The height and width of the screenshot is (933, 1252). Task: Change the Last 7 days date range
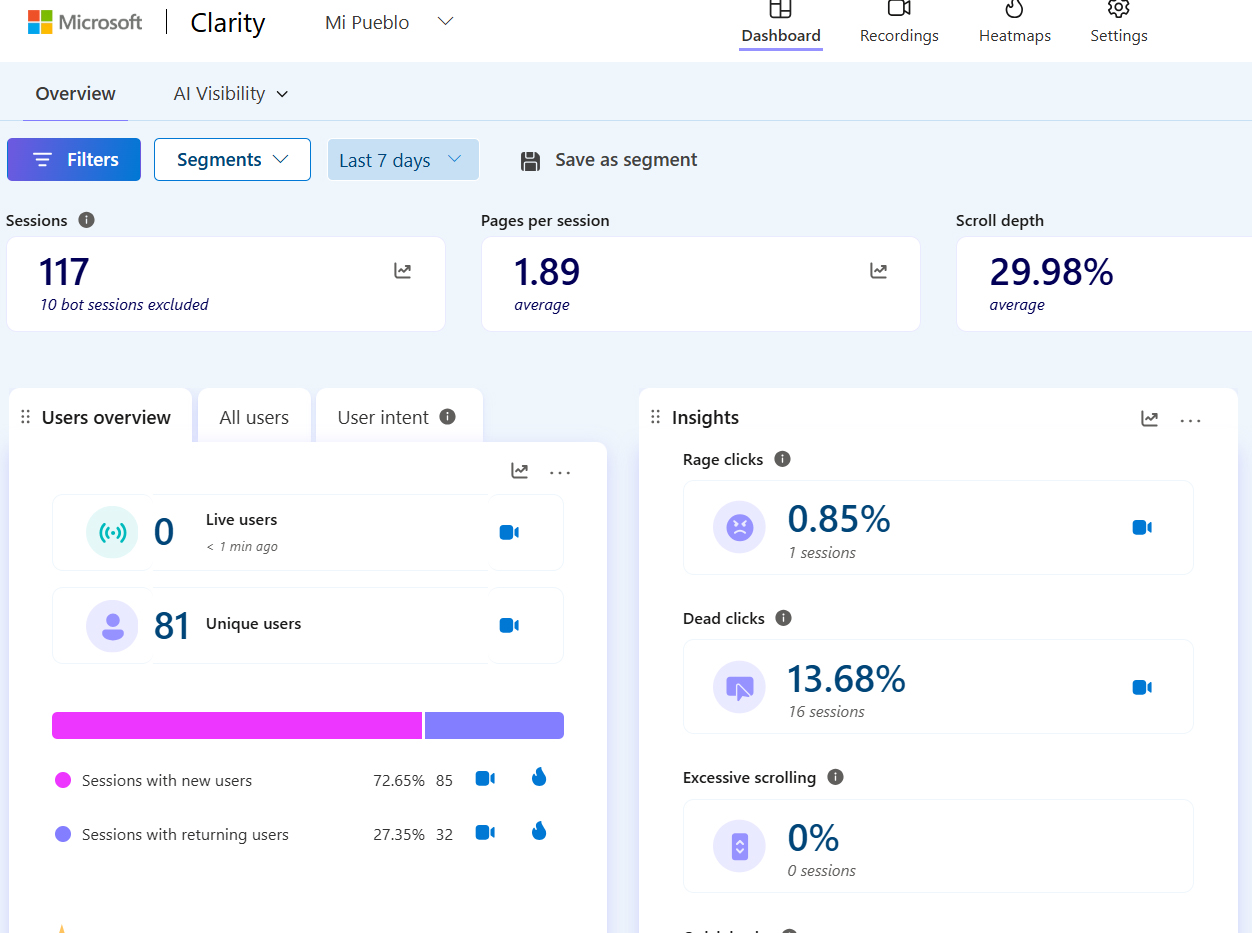pos(403,160)
